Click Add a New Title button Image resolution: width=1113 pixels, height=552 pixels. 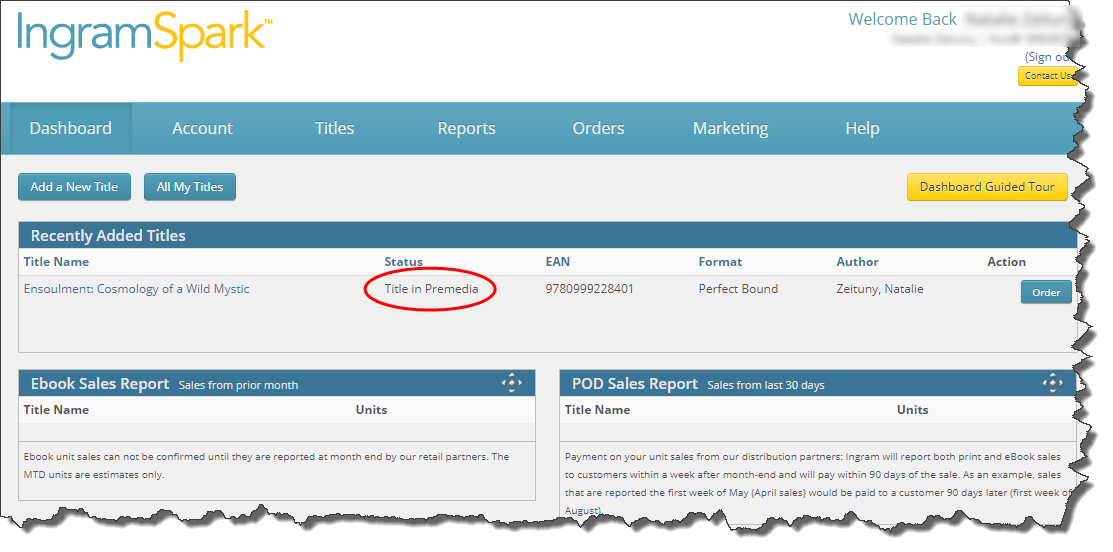pyautogui.click(x=75, y=187)
